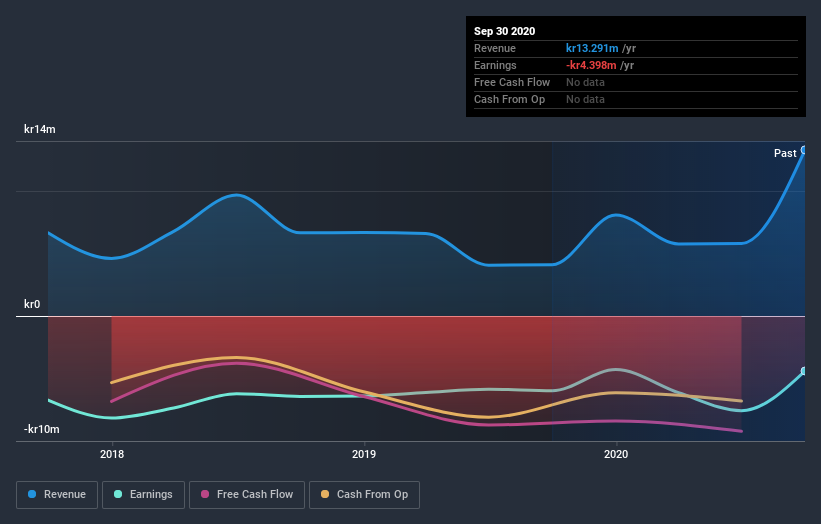Click the pink Free Cash Flow legend dot
This screenshot has height=524, width=821.
click(x=205, y=494)
